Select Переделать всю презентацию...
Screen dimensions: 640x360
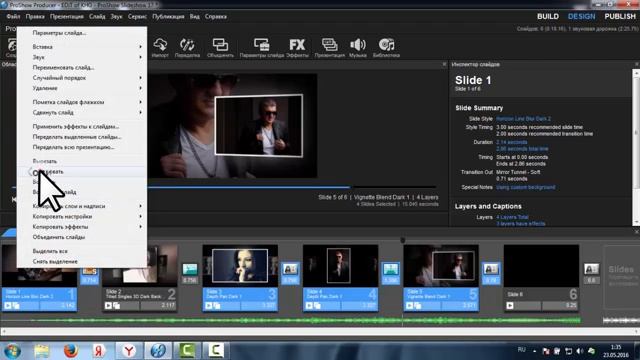click(x=82, y=147)
